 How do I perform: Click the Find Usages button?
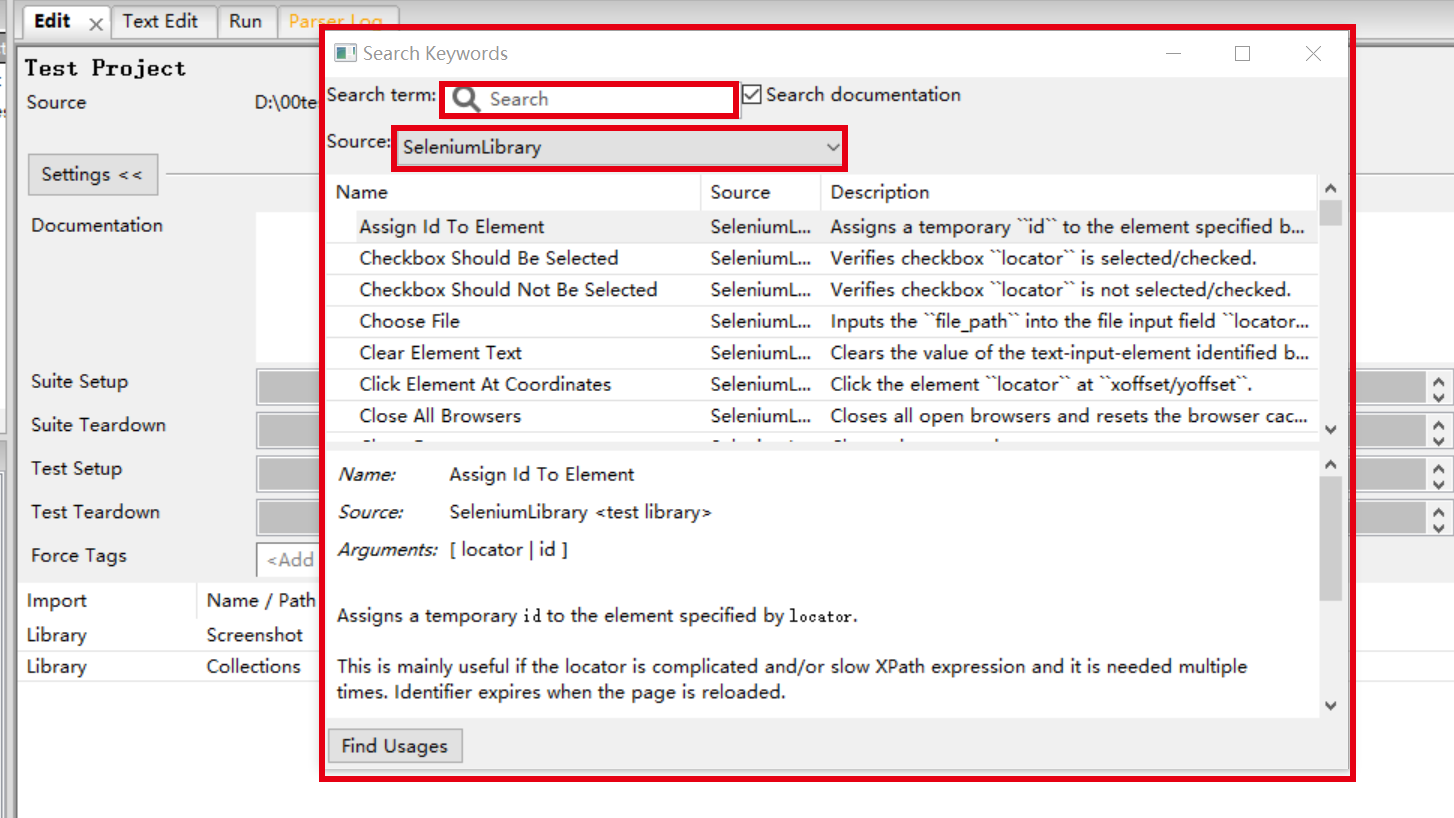click(x=395, y=746)
